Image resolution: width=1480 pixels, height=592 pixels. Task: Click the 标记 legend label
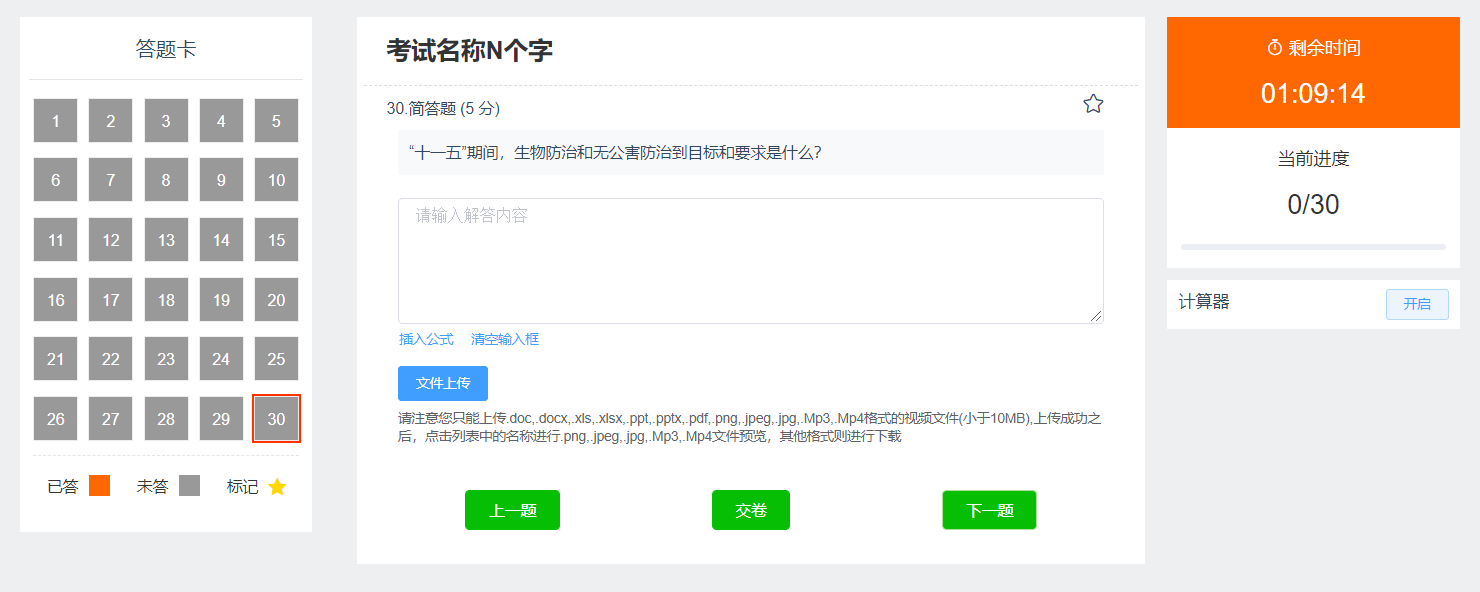243,487
